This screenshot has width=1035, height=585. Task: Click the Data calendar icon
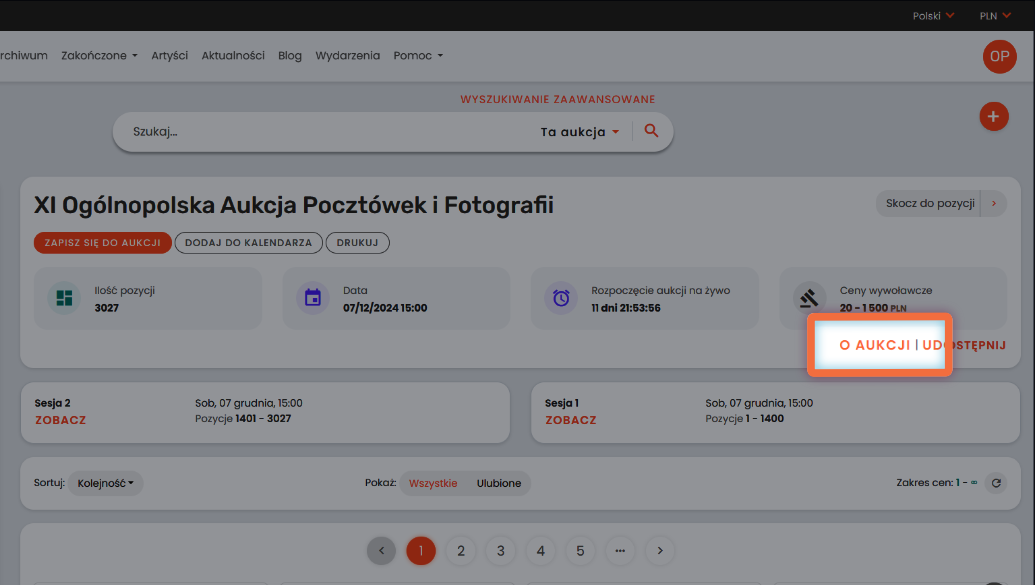313,298
